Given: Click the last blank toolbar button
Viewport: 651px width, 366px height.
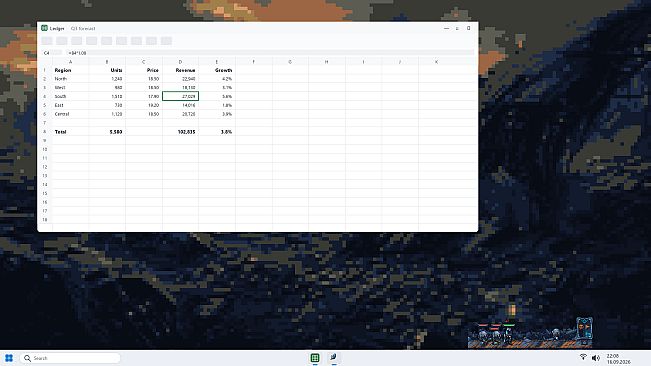Looking at the screenshot, I should click(166, 41).
